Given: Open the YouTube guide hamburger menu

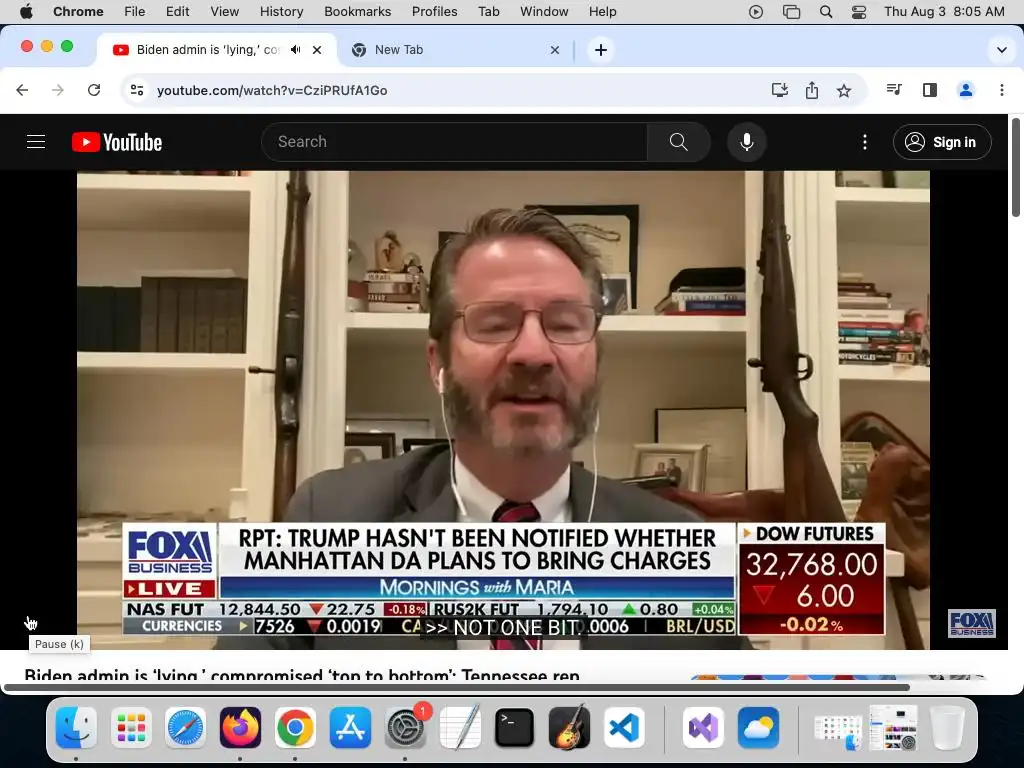Looking at the screenshot, I should point(36,142).
